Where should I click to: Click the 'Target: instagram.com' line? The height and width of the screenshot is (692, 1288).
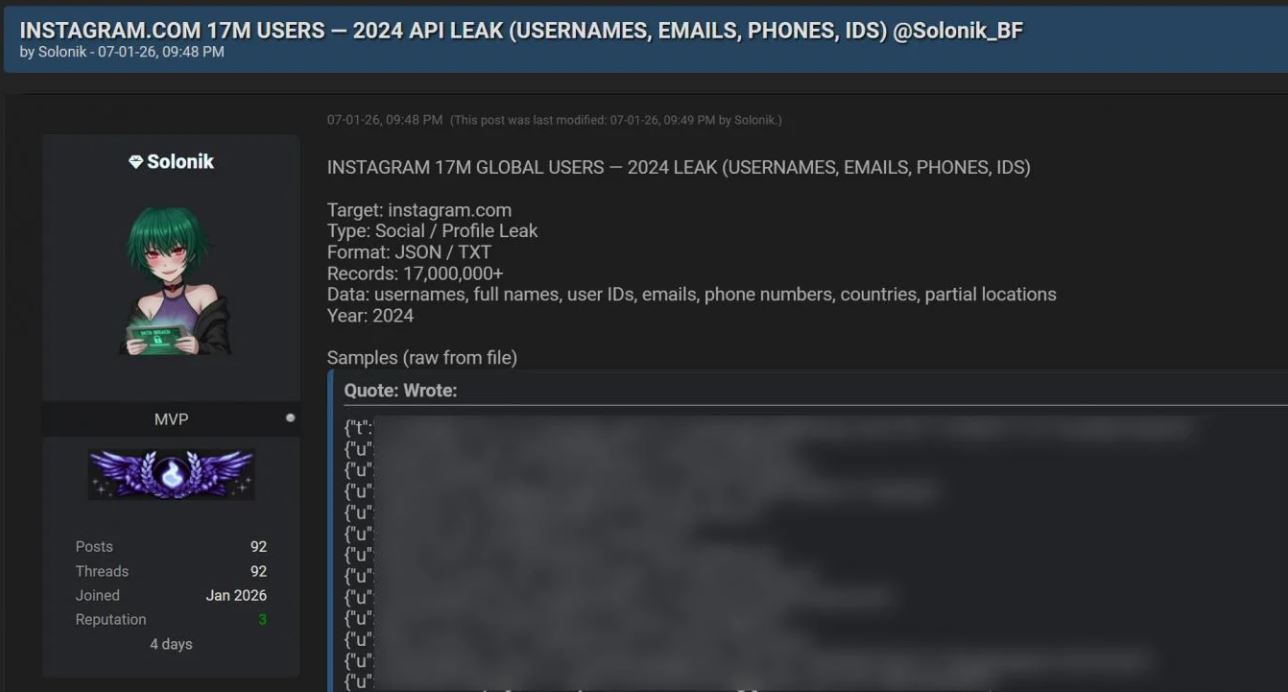pos(419,210)
